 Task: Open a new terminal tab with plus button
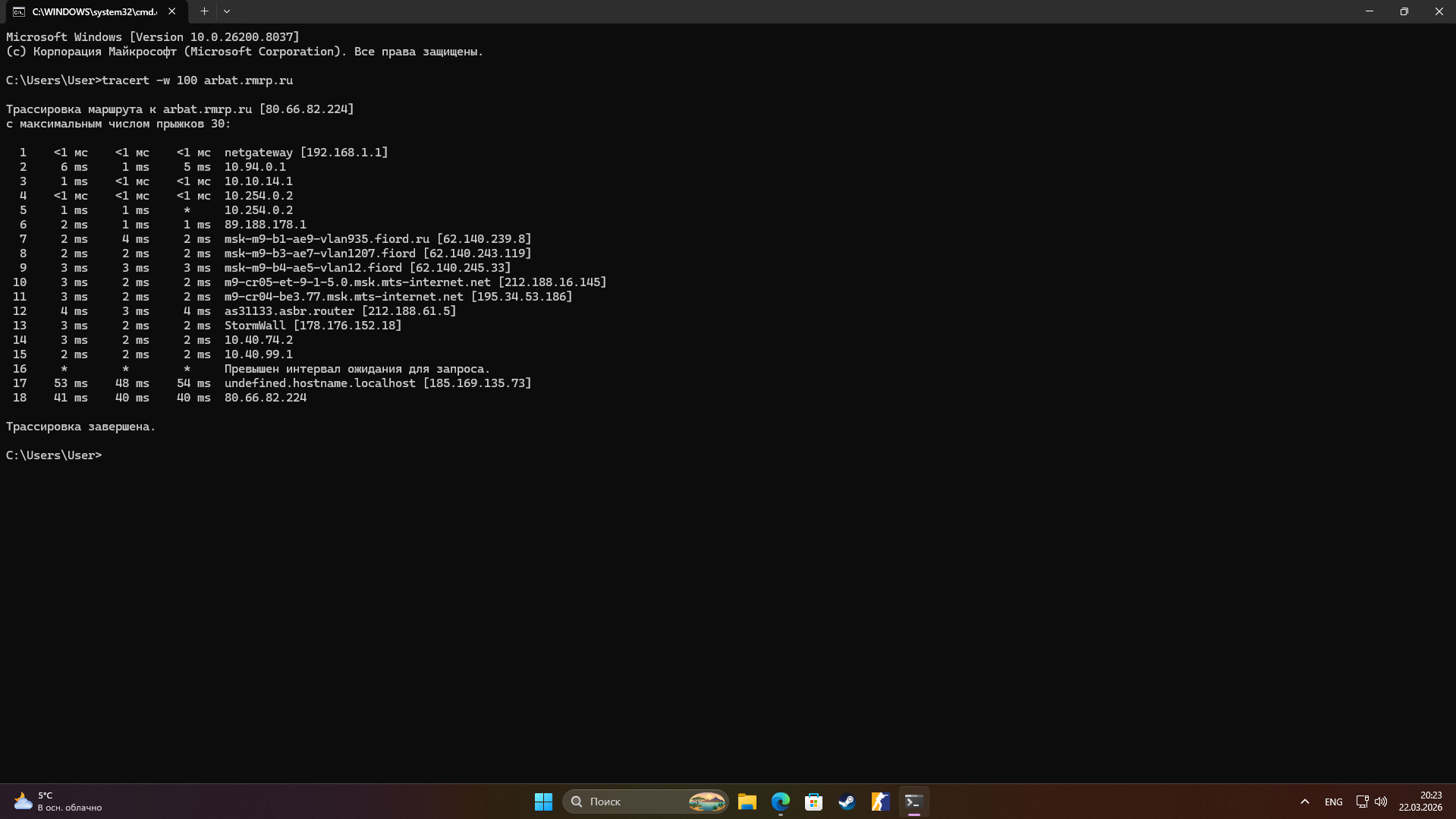204,11
